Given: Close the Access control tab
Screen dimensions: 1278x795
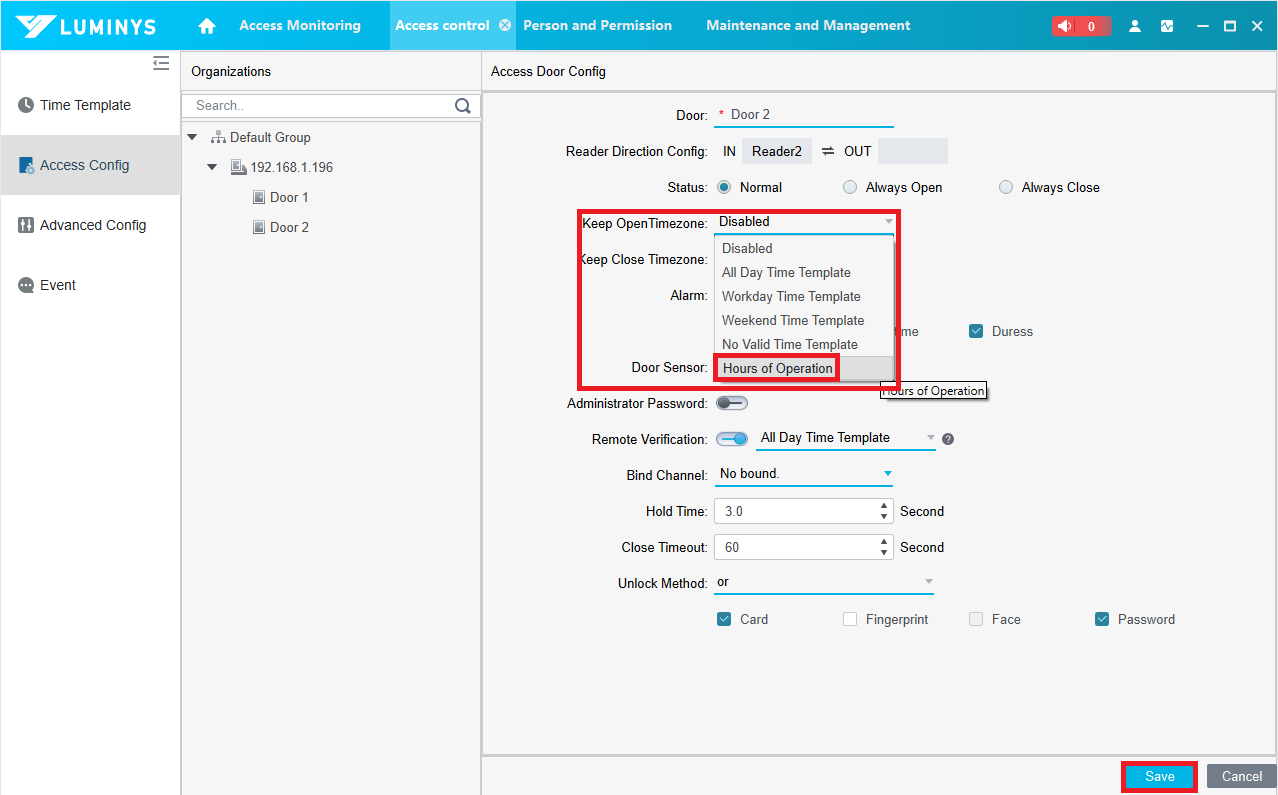Looking at the screenshot, I should point(505,26).
